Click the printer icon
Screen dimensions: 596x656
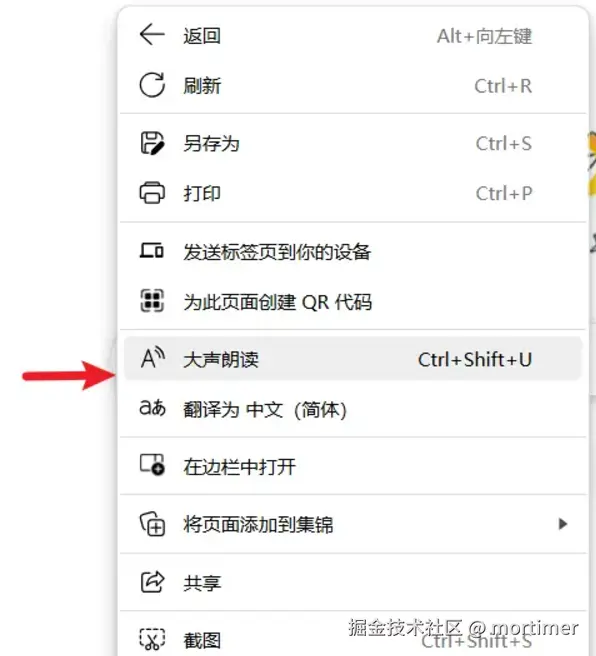click(x=152, y=193)
